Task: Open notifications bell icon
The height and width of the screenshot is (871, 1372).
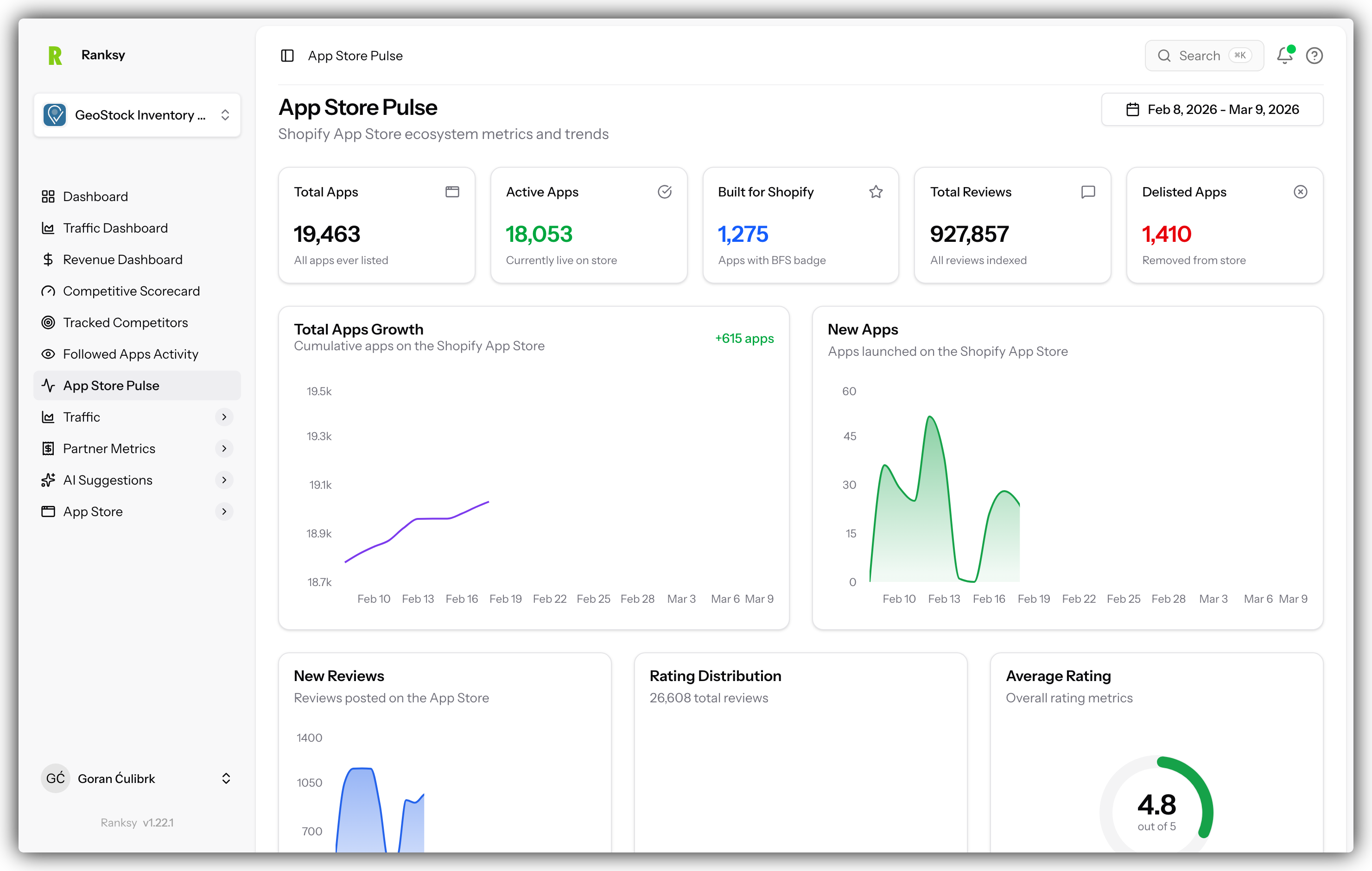Action: tap(1285, 55)
